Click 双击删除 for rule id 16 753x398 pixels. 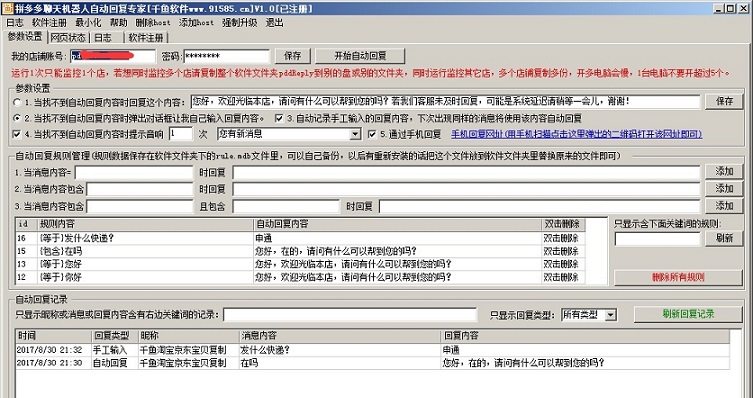pos(561,238)
